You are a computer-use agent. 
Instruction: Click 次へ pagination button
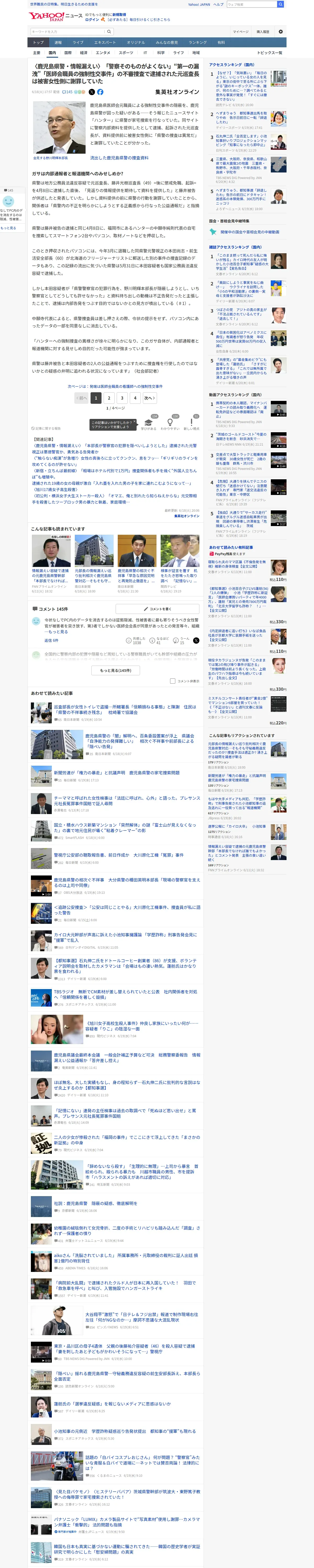(149, 398)
